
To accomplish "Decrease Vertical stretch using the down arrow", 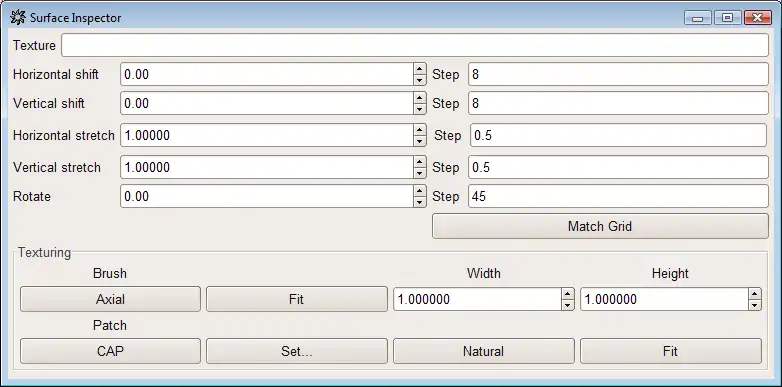I will coord(419,173).
